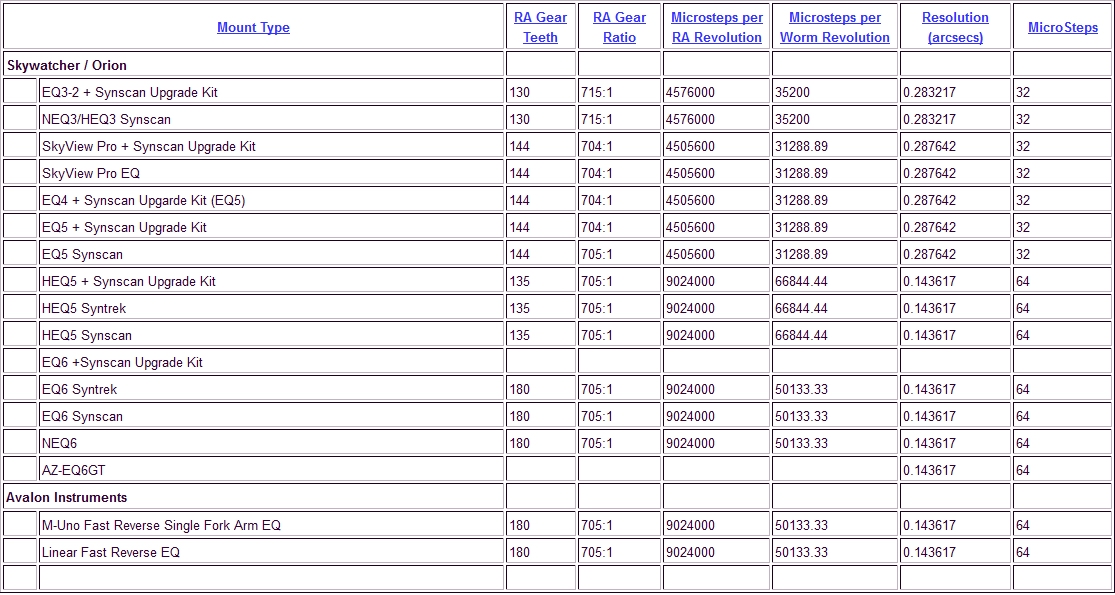Image resolution: width=1115 pixels, height=595 pixels.
Task: Click resolution 0.283217 in EQ3-2 row
Action: click(929, 92)
